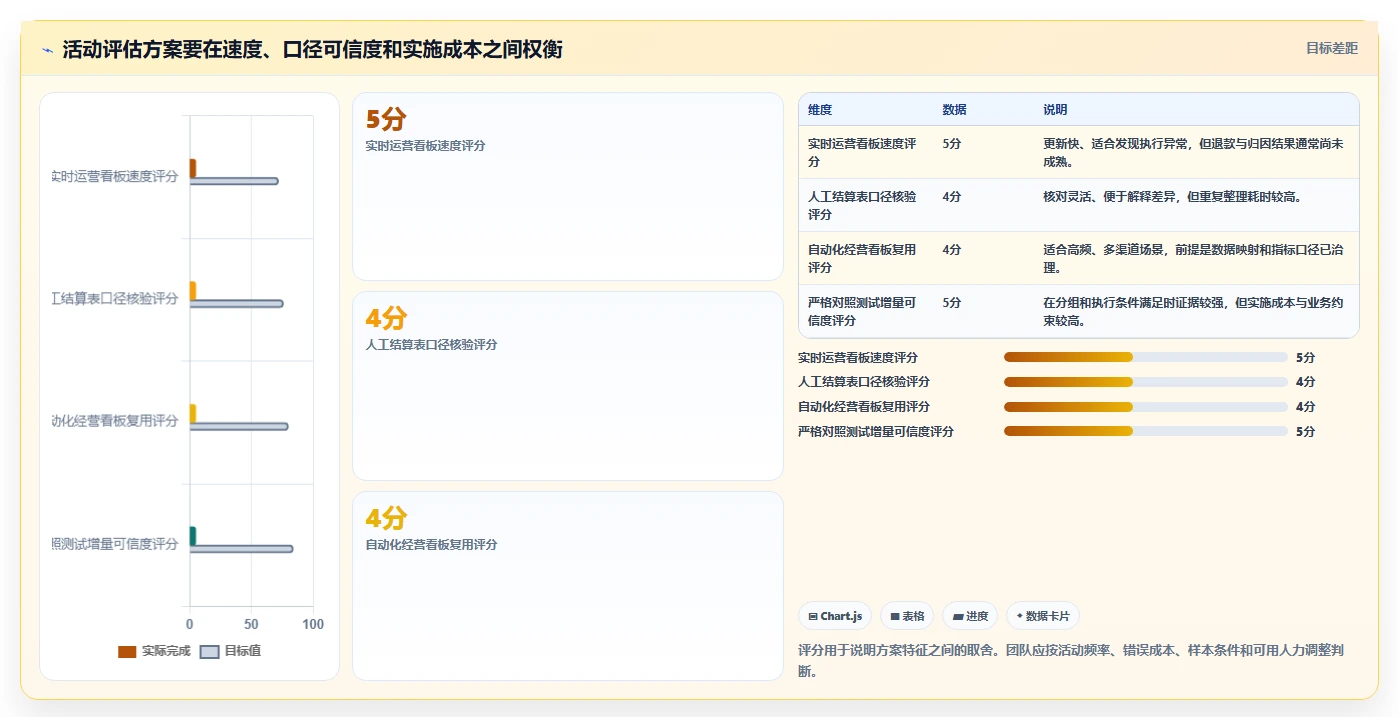
Task: Click the progress list label 严格对照测试增量可信度评分
Action: [876, 431]
